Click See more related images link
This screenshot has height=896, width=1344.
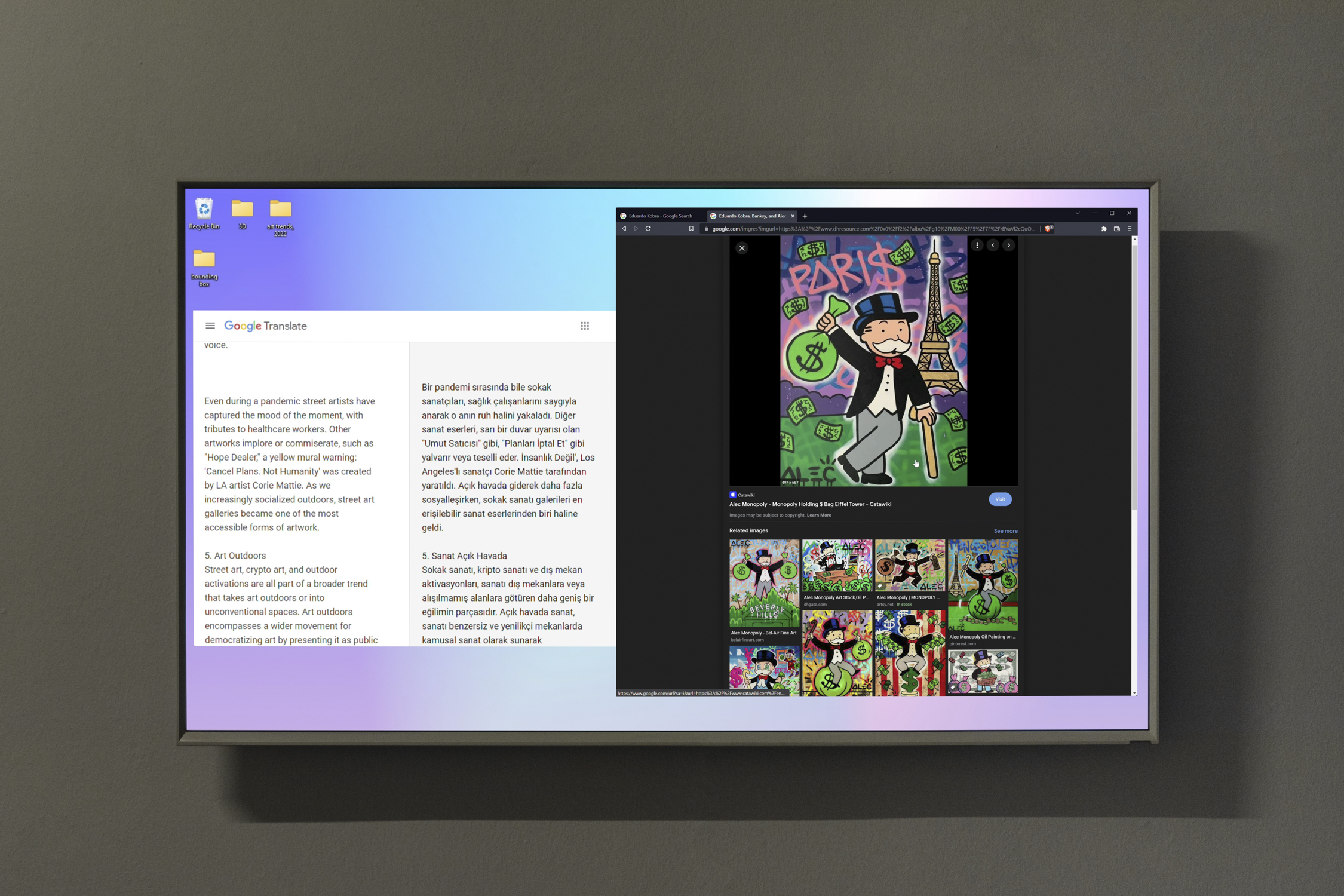(1005, 531)
